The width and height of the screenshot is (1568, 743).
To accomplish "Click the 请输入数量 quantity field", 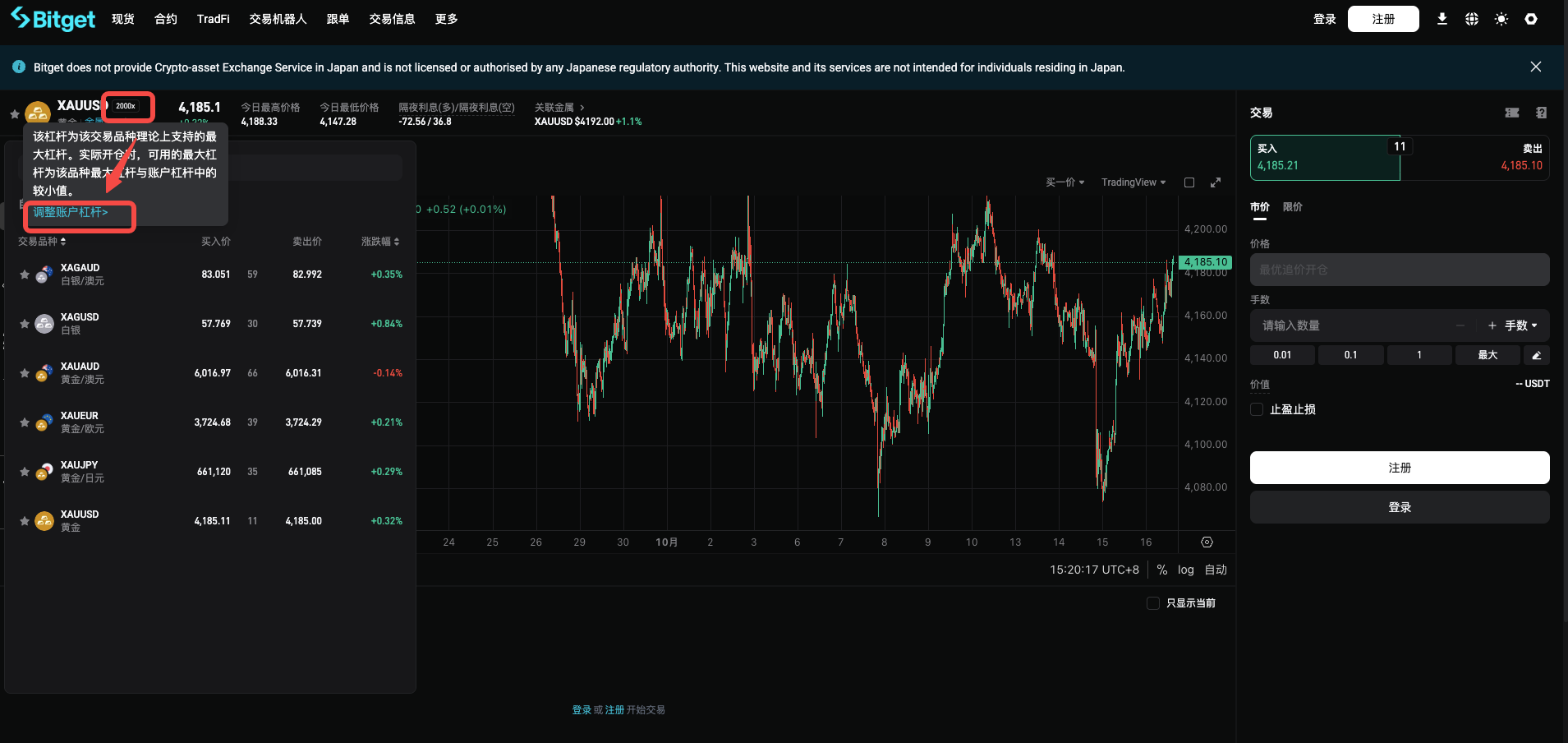I will pyautogui.click(x=1355, y=325).
